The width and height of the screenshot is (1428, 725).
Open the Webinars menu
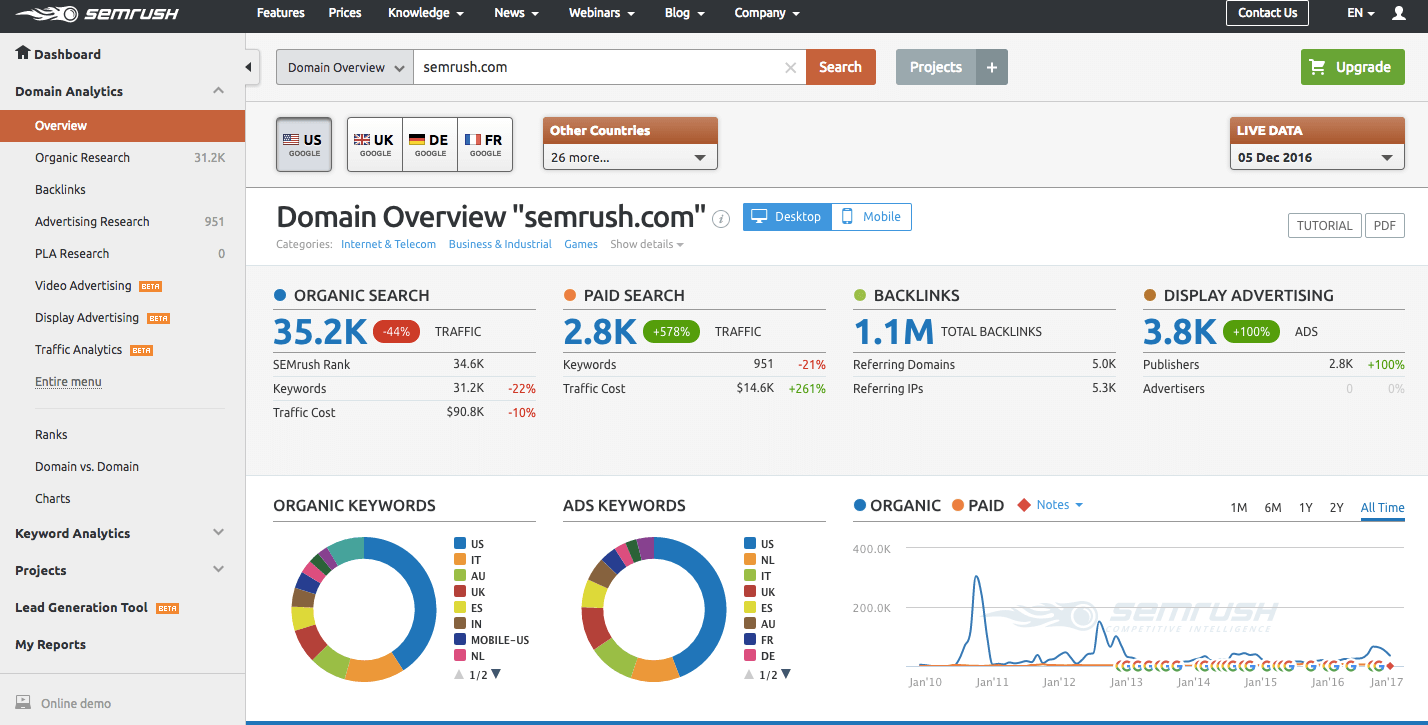coord(602,13)
